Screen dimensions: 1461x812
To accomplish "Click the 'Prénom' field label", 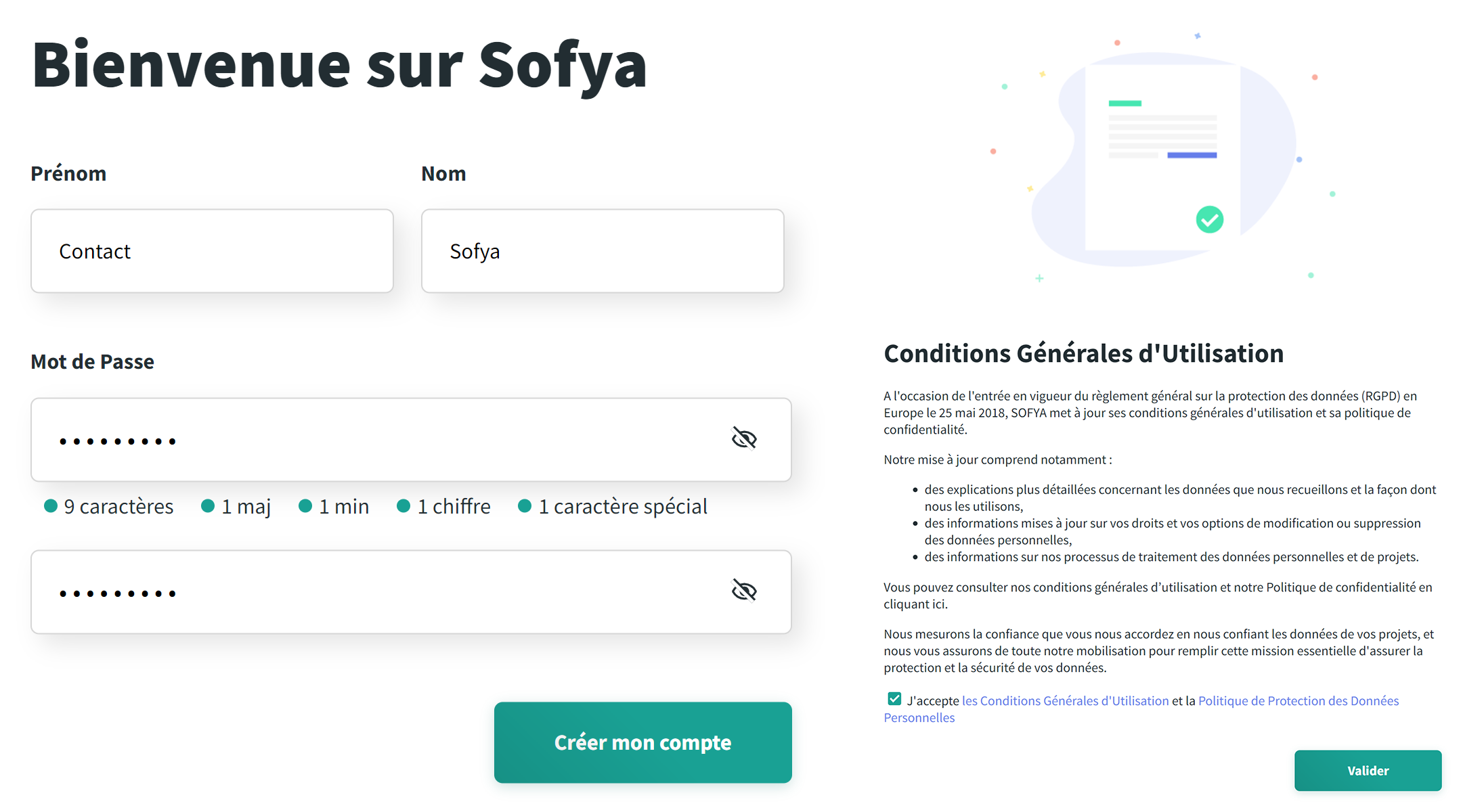I will click(68, 174).
